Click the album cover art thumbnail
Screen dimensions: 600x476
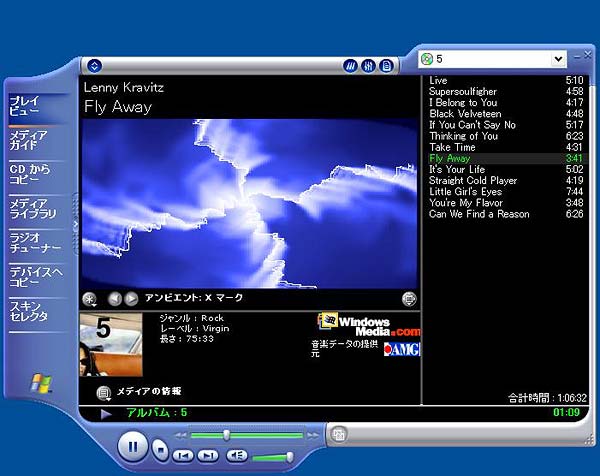111,344
